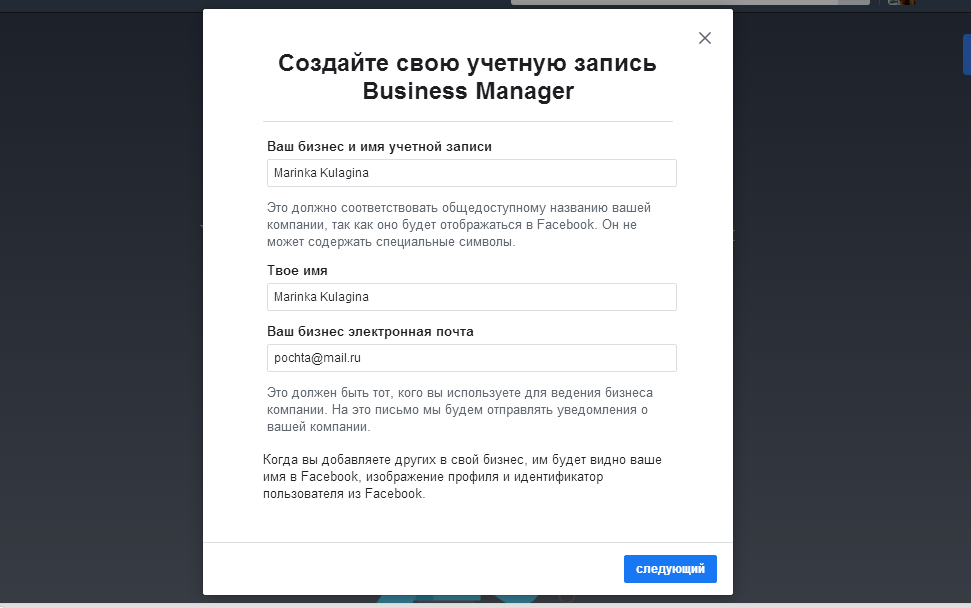Viewport: 971px width, 608px height.
Task: Close the Business Manager dialog
Action: tap(705, 38)
